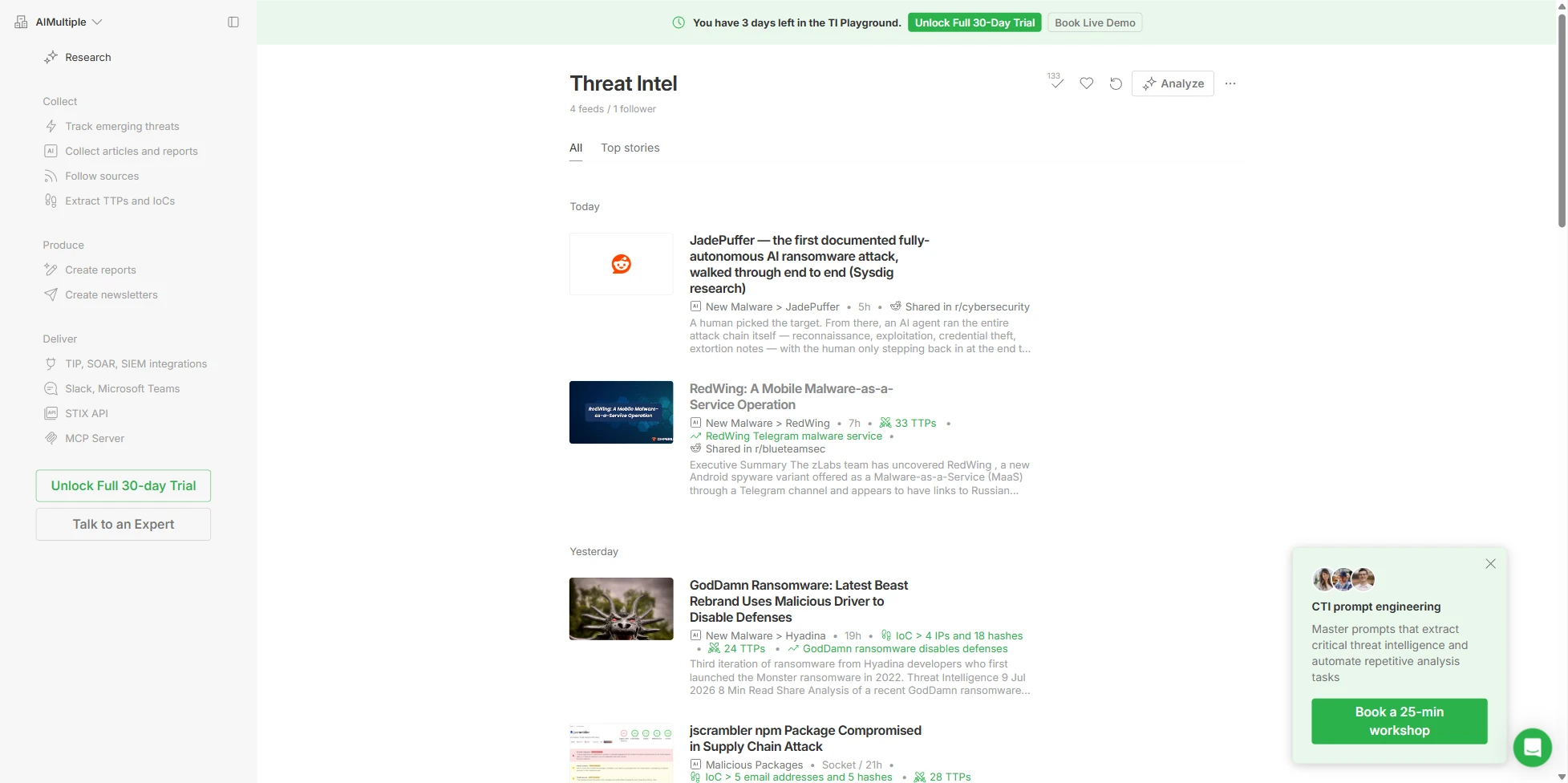Viewport: 1568px width, 783px height.
Task: Click the TIP, SOAR, SIEM integrations plug icon
Action: (x=51, y=363)
